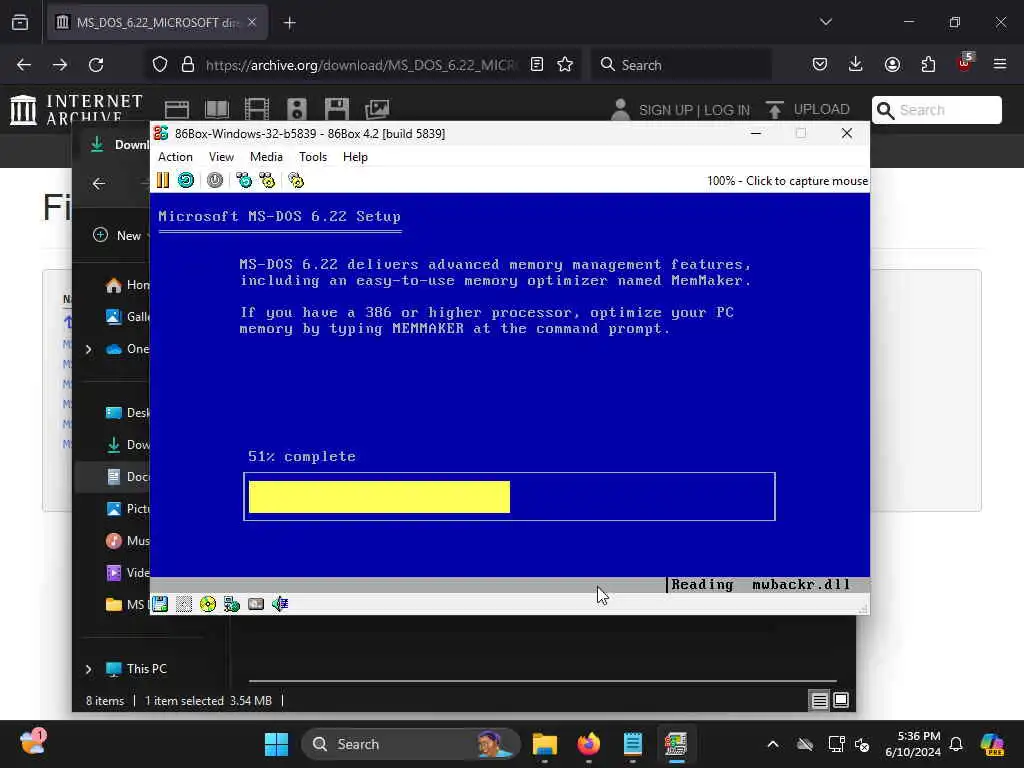1024x768 pixels.
Task: Send Ctrl+Alt+Del via teal keyboard icon
Action: [x=244, y=180]
